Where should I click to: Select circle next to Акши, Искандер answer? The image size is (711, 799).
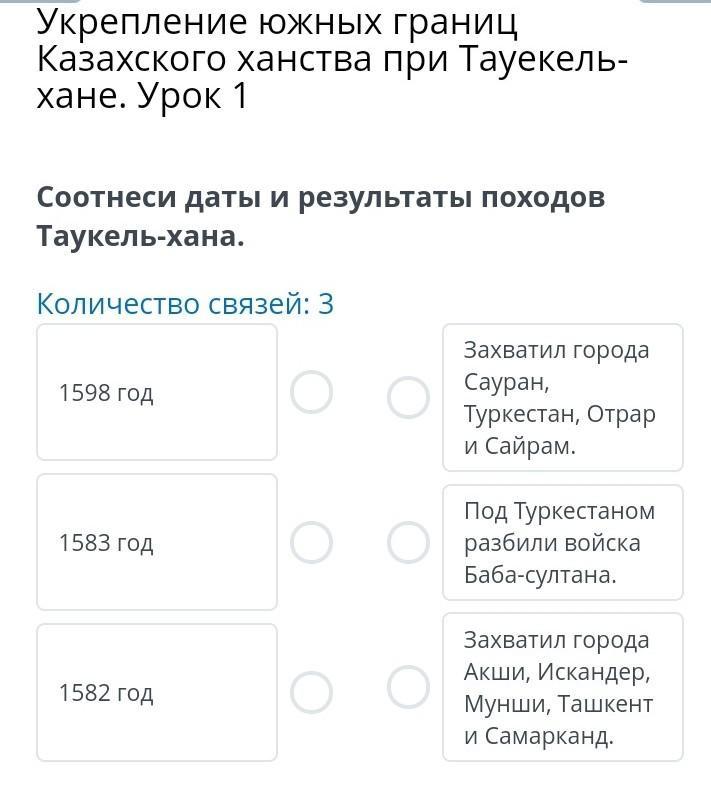click(x=408, y=687)
